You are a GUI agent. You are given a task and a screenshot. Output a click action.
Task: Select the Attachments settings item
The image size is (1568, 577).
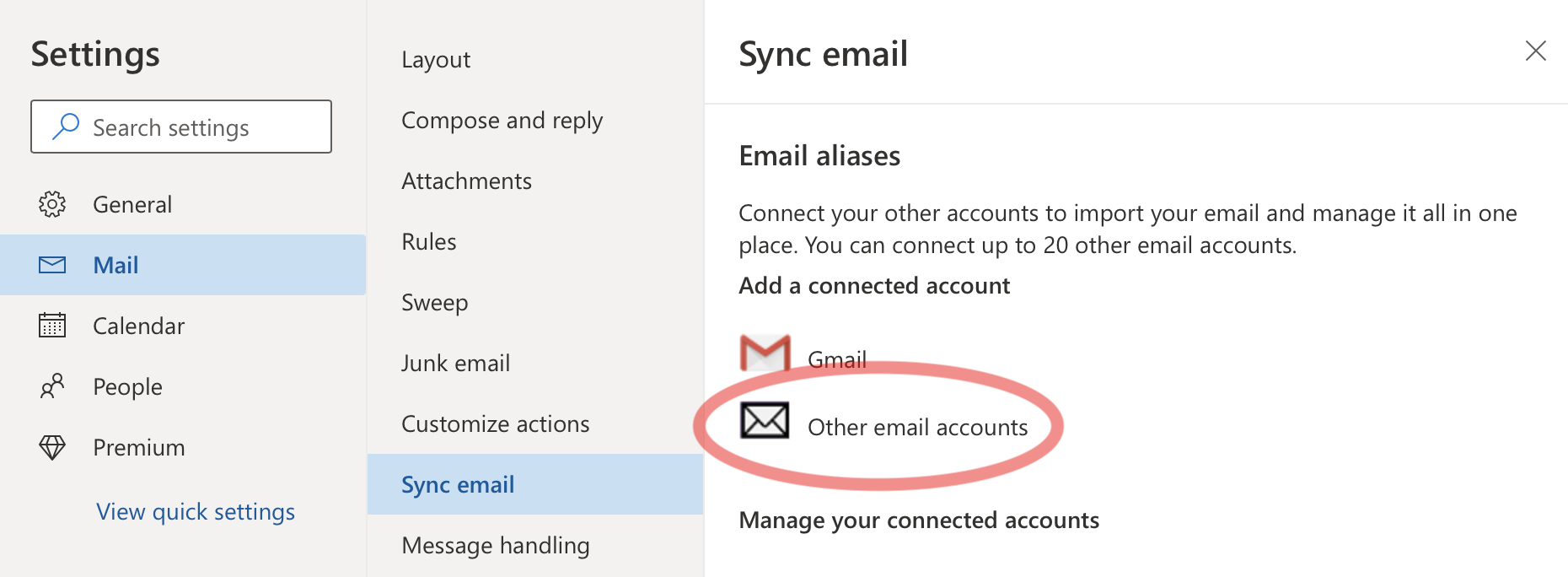point(466,181)
